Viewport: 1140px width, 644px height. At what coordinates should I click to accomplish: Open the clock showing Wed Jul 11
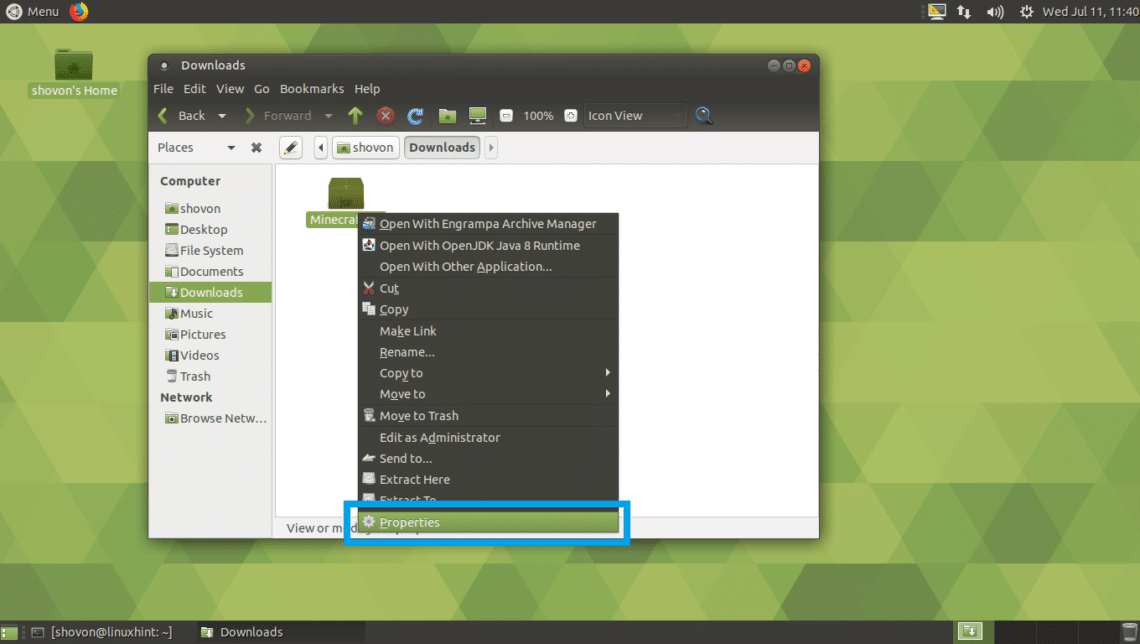[1091, 12]
